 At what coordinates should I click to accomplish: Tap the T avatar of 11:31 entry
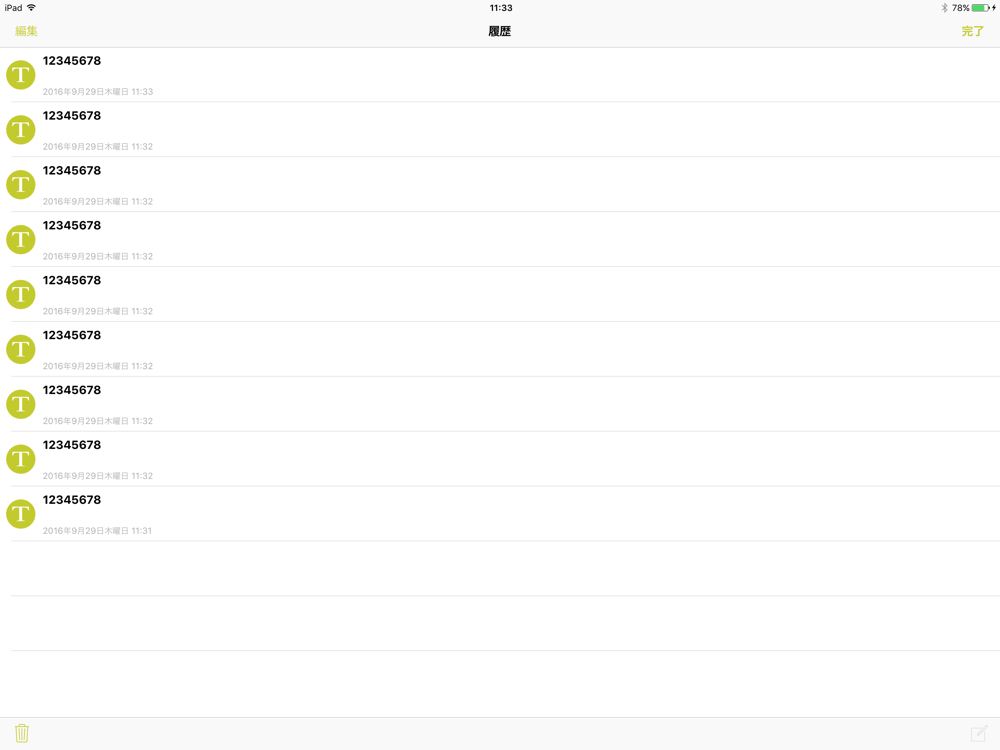coord(20,513)
